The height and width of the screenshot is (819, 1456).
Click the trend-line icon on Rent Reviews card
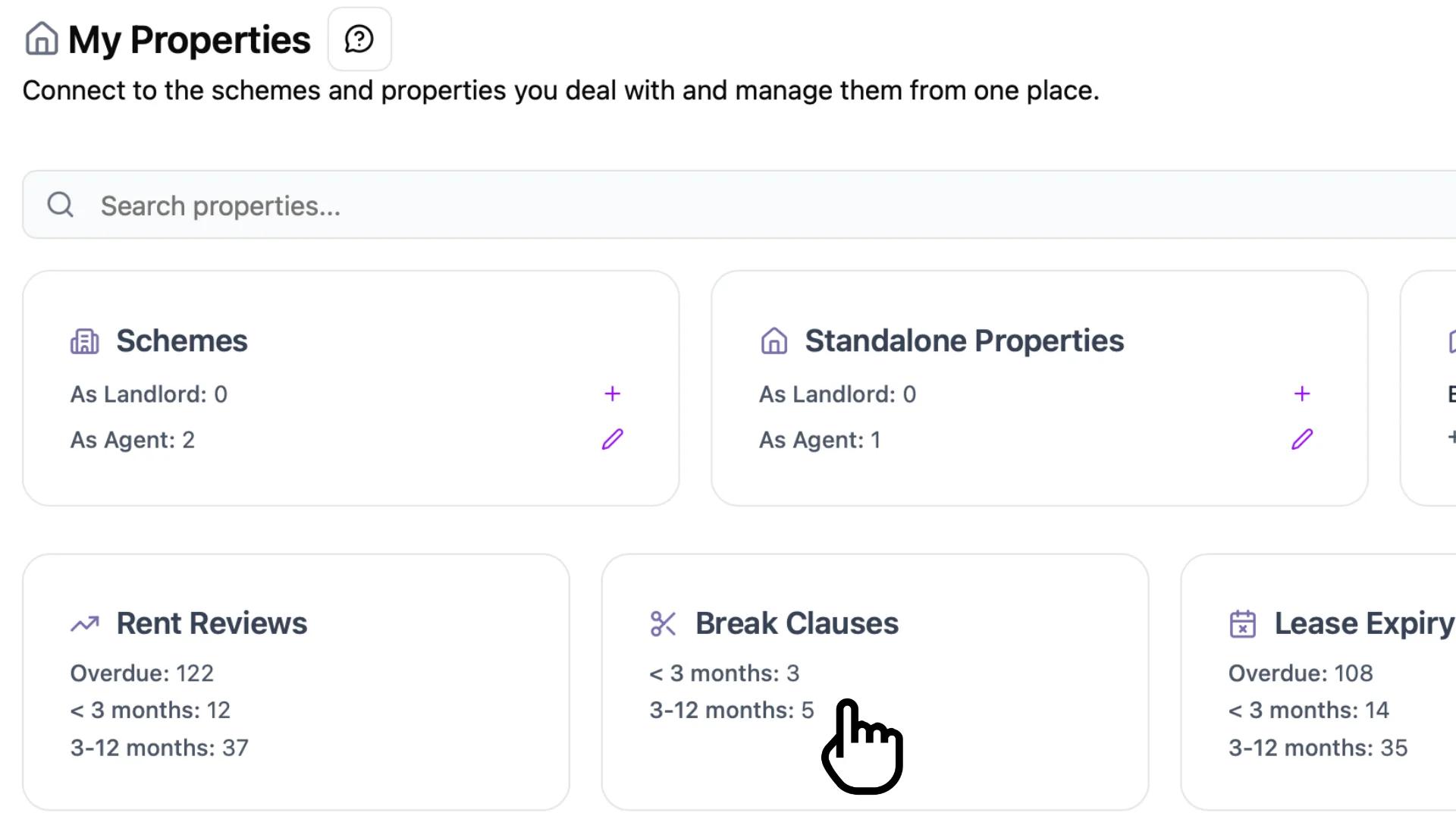pyautogui.click(x=84, y=623)
